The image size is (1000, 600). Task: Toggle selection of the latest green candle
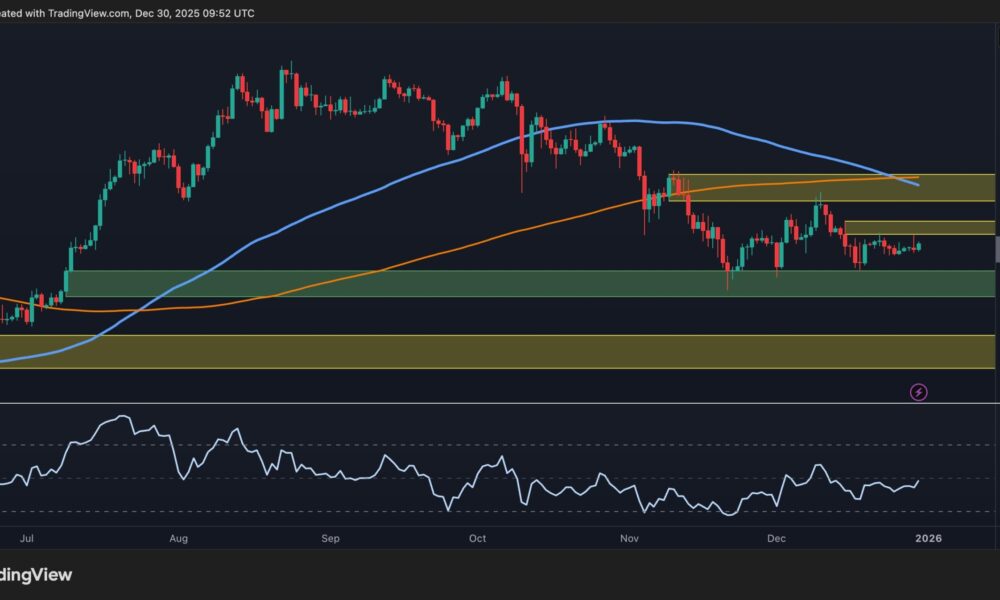point(918,245)
